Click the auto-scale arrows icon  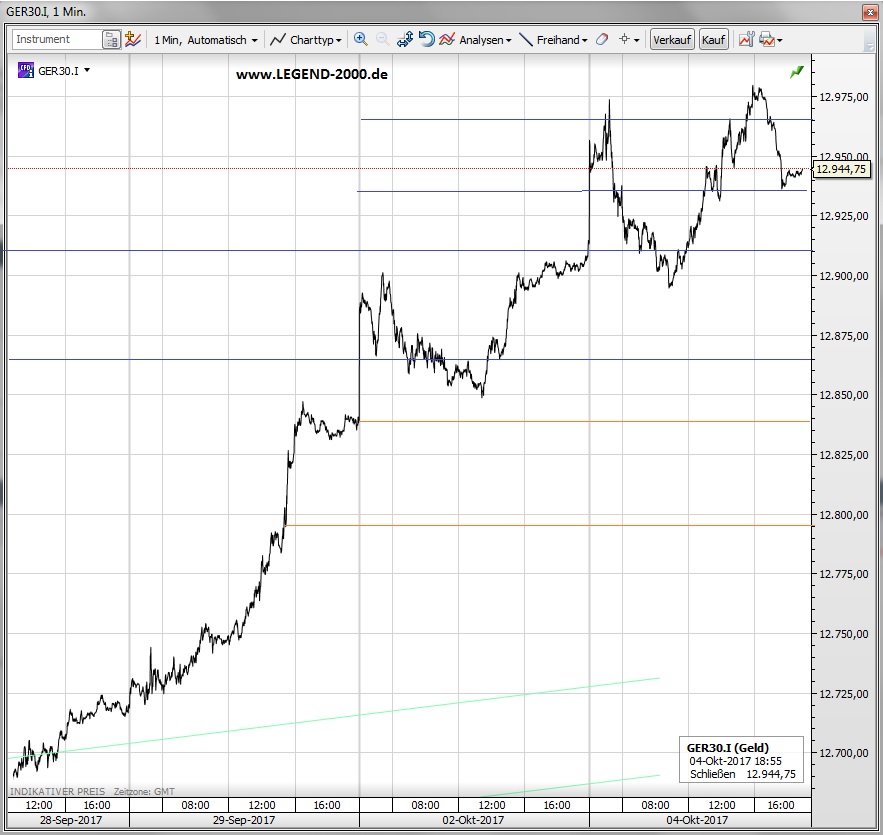(x=404, y=39)
